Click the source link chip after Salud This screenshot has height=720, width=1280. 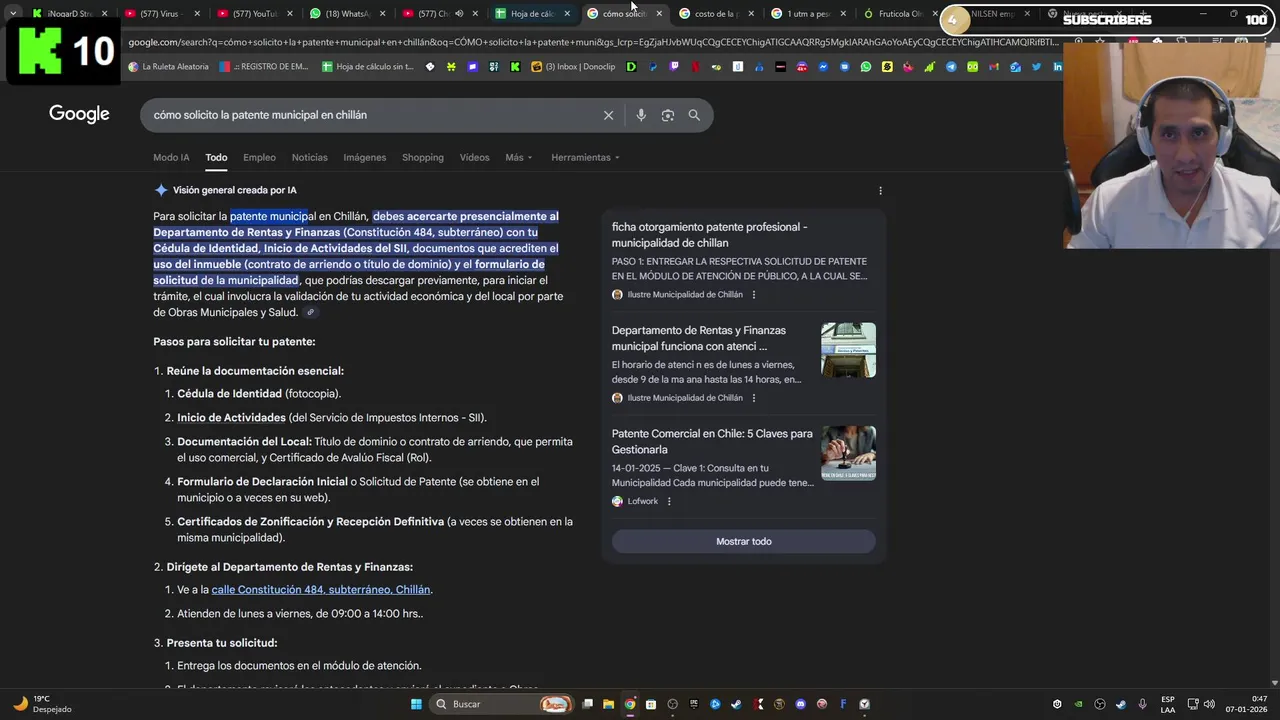tap(311, 312)
